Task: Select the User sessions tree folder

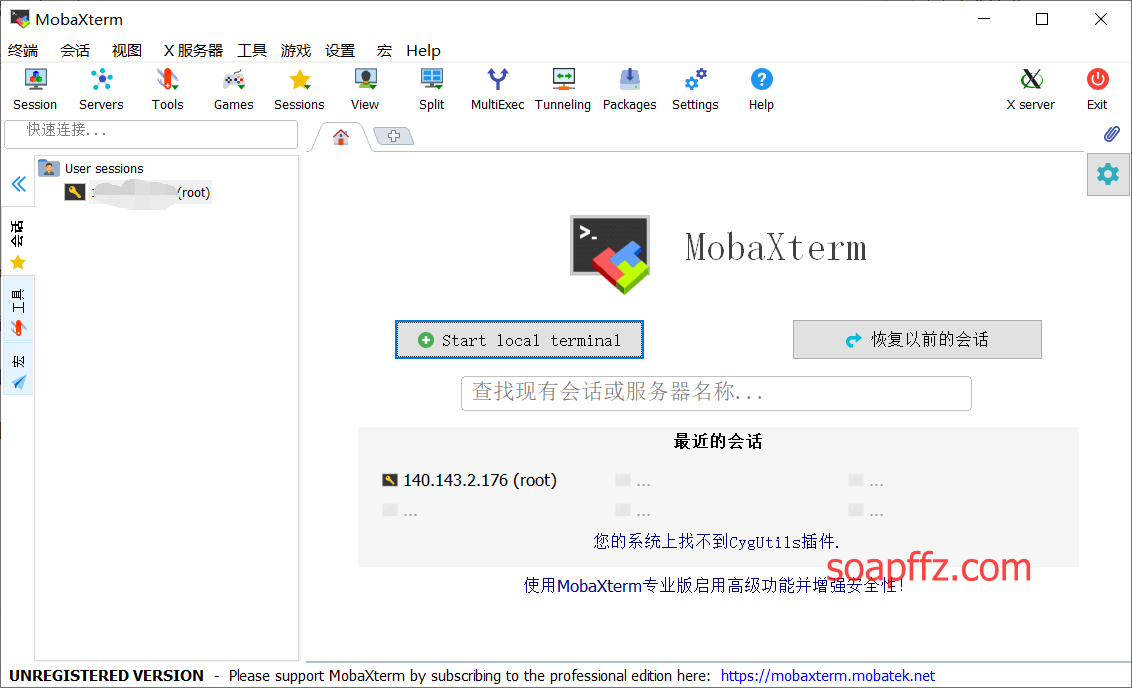Action: point(91,168)
